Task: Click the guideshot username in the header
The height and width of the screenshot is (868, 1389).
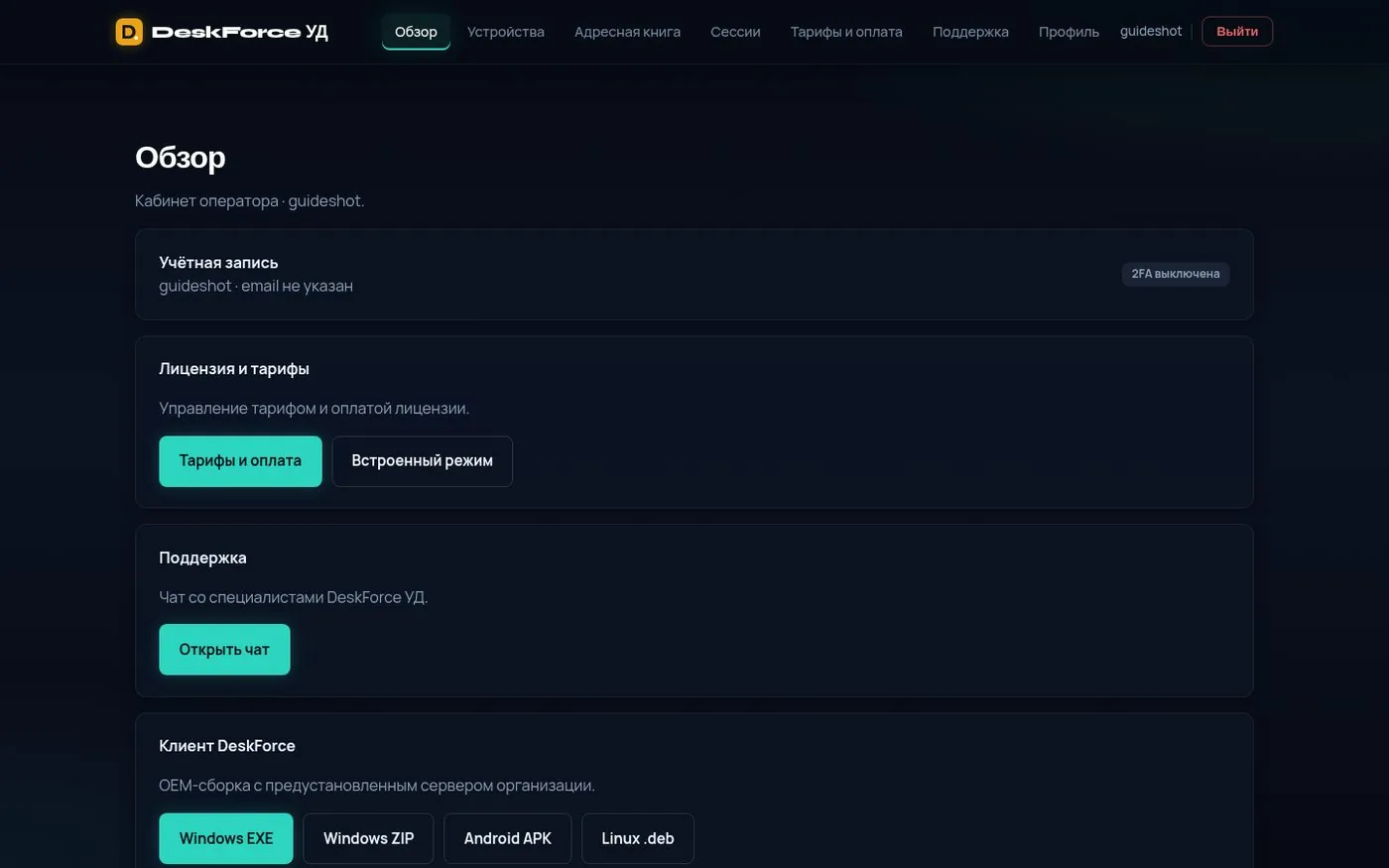Action: 1151,31
